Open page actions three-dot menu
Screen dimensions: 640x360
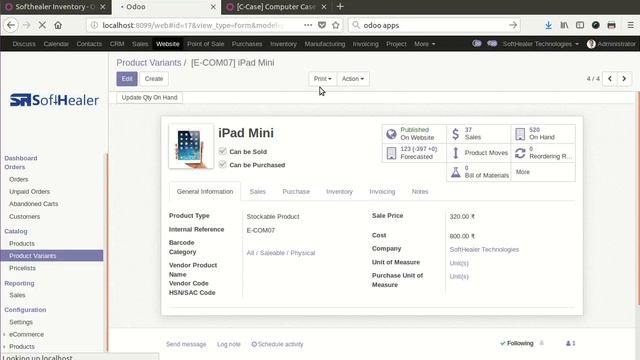308,25
